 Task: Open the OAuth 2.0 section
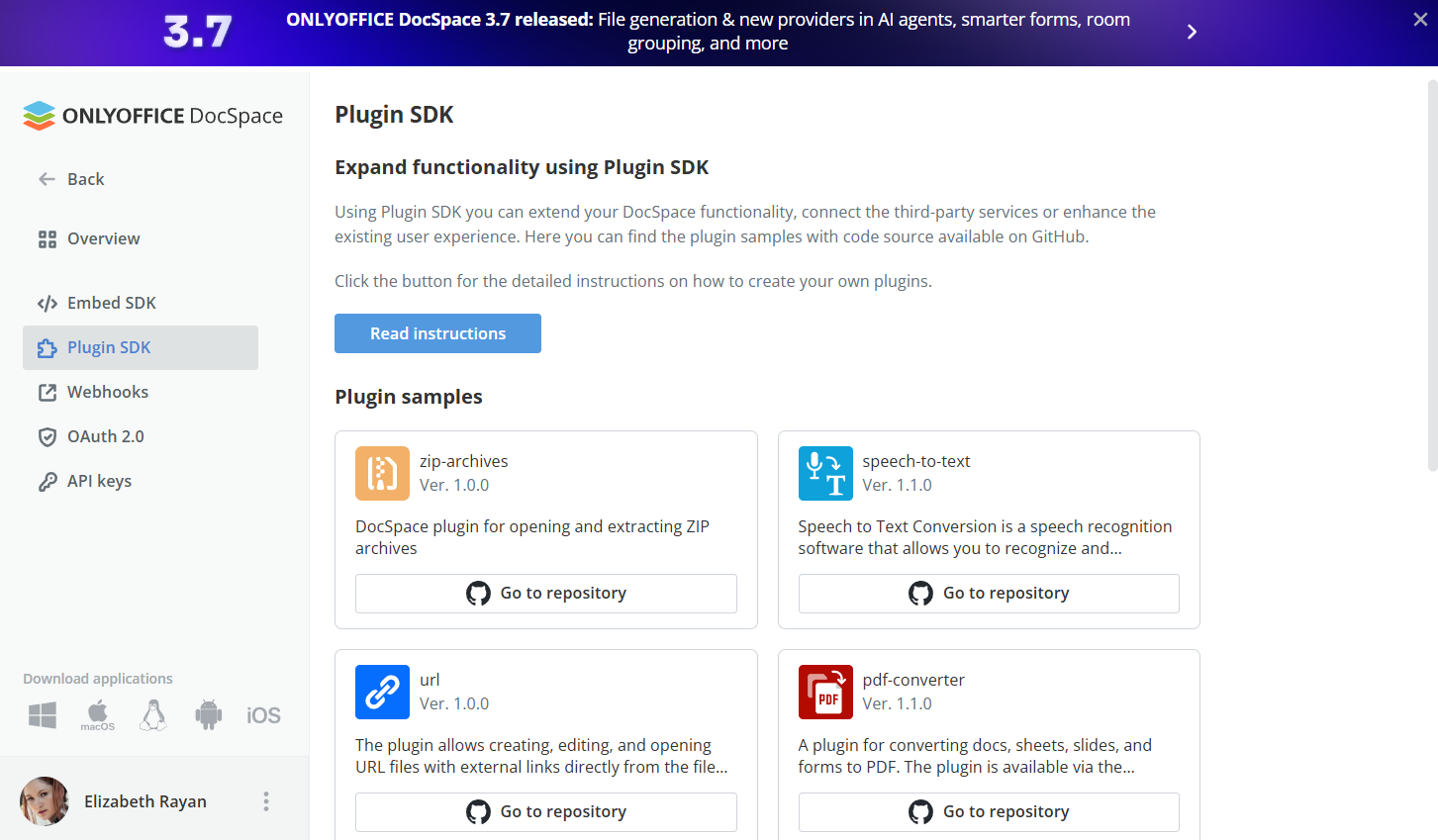(106, 436)
